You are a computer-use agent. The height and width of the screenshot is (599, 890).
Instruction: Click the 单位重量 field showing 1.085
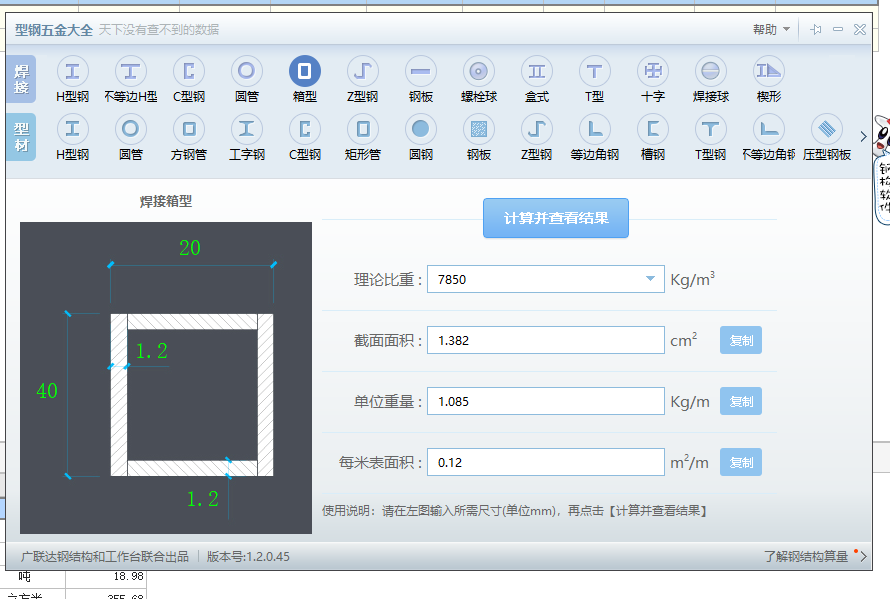(x=545, y=401)
